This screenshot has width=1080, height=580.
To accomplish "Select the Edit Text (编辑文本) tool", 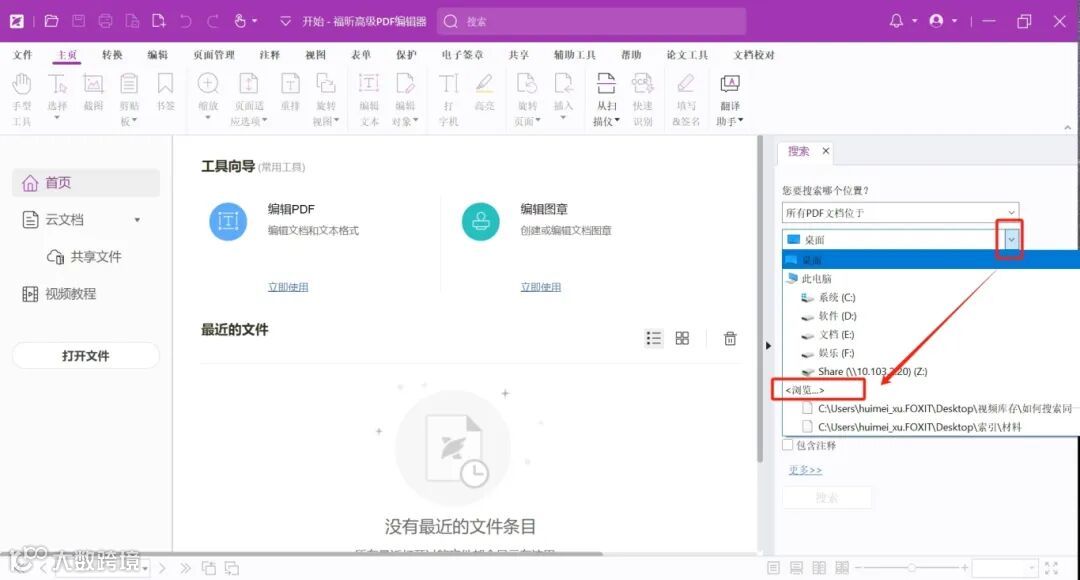I will tap(368, 99).
